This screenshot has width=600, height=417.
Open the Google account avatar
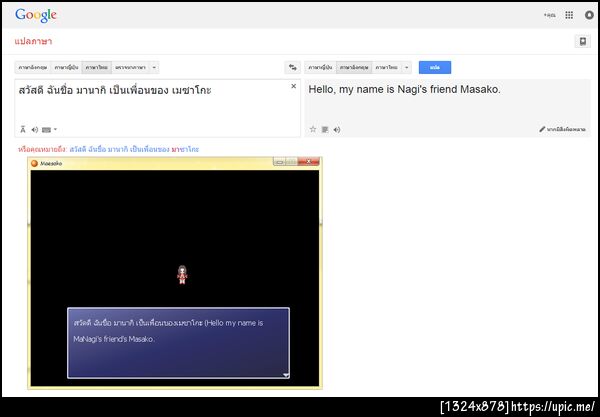[589, 15]
